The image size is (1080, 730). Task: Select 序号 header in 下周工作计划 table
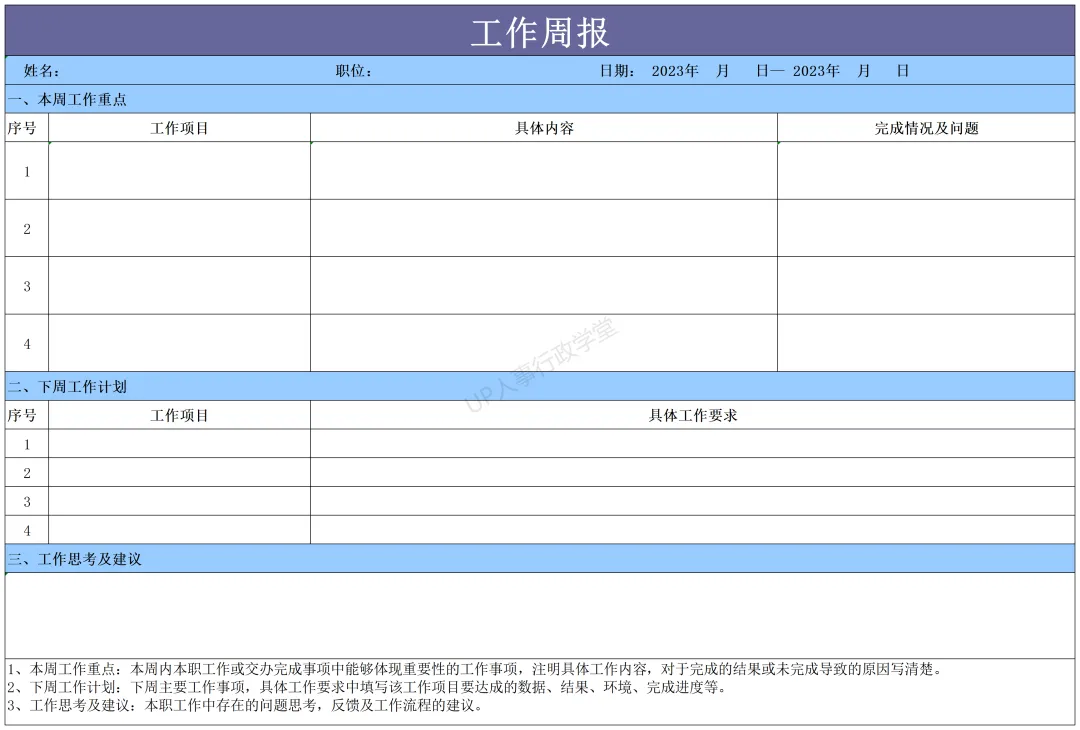27,415
